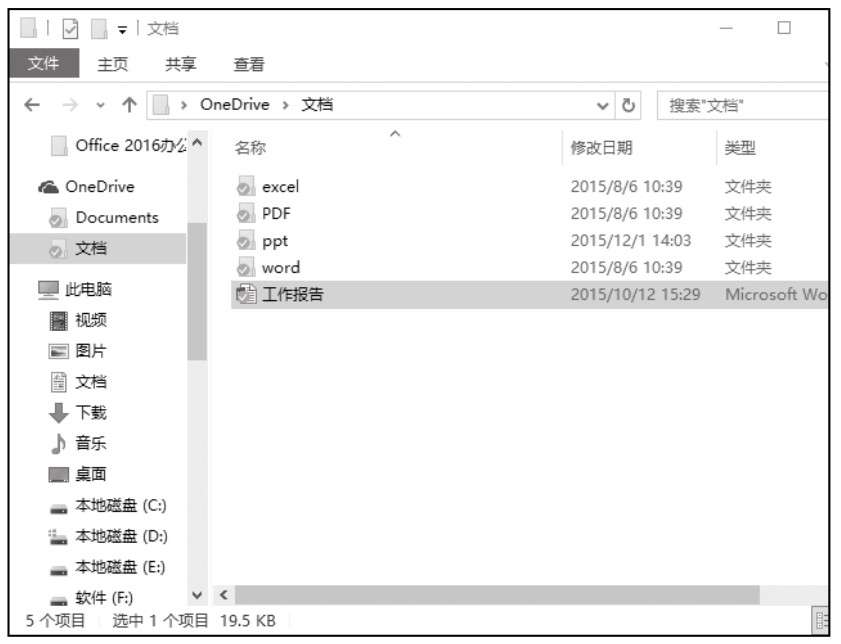Click the 搜索"文档" search box
The width and height of the screenshot is (841, 644).
(x=742, y=106)
